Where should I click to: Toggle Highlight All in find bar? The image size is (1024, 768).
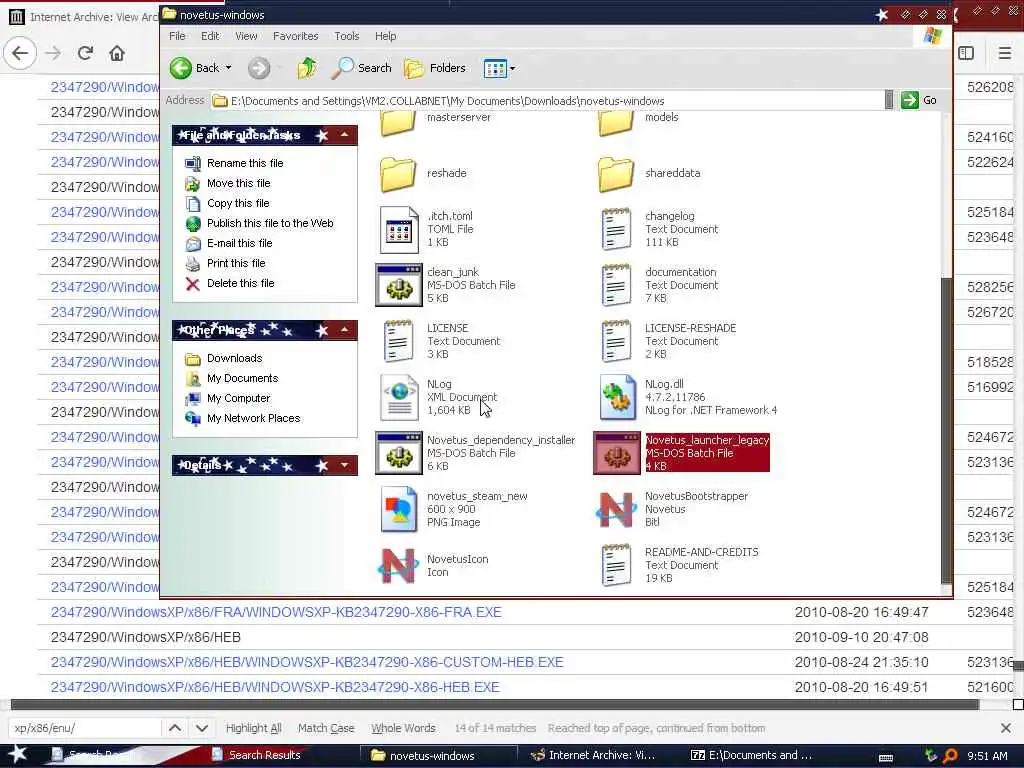coord(253,728)
